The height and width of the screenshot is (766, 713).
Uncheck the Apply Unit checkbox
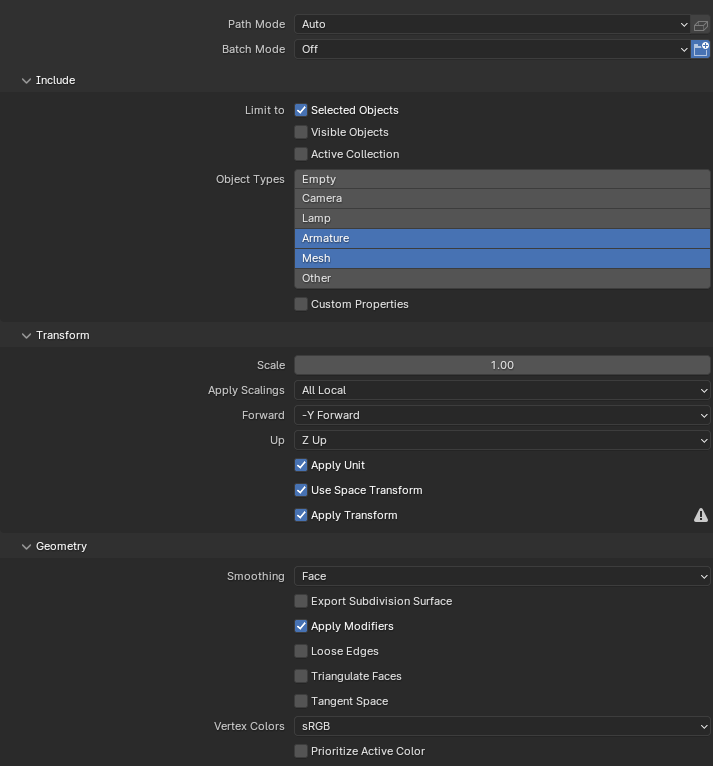click(301, 465)
